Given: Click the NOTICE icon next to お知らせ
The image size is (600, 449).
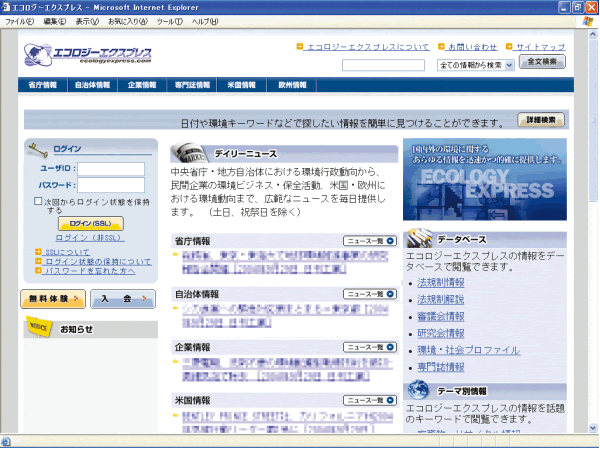Looking at the screenshot, I should click(x=40, y=327).
